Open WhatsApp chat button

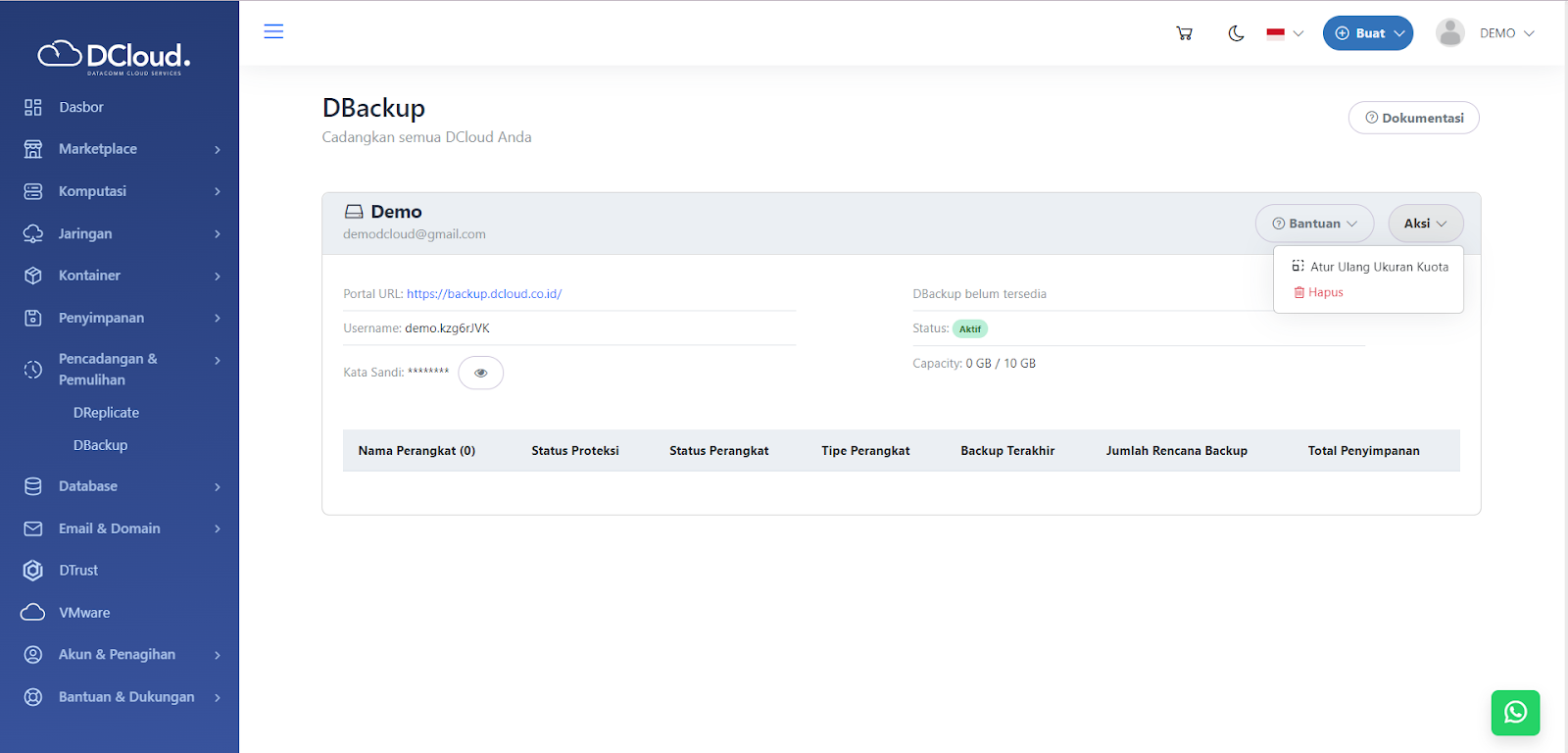1515,713
